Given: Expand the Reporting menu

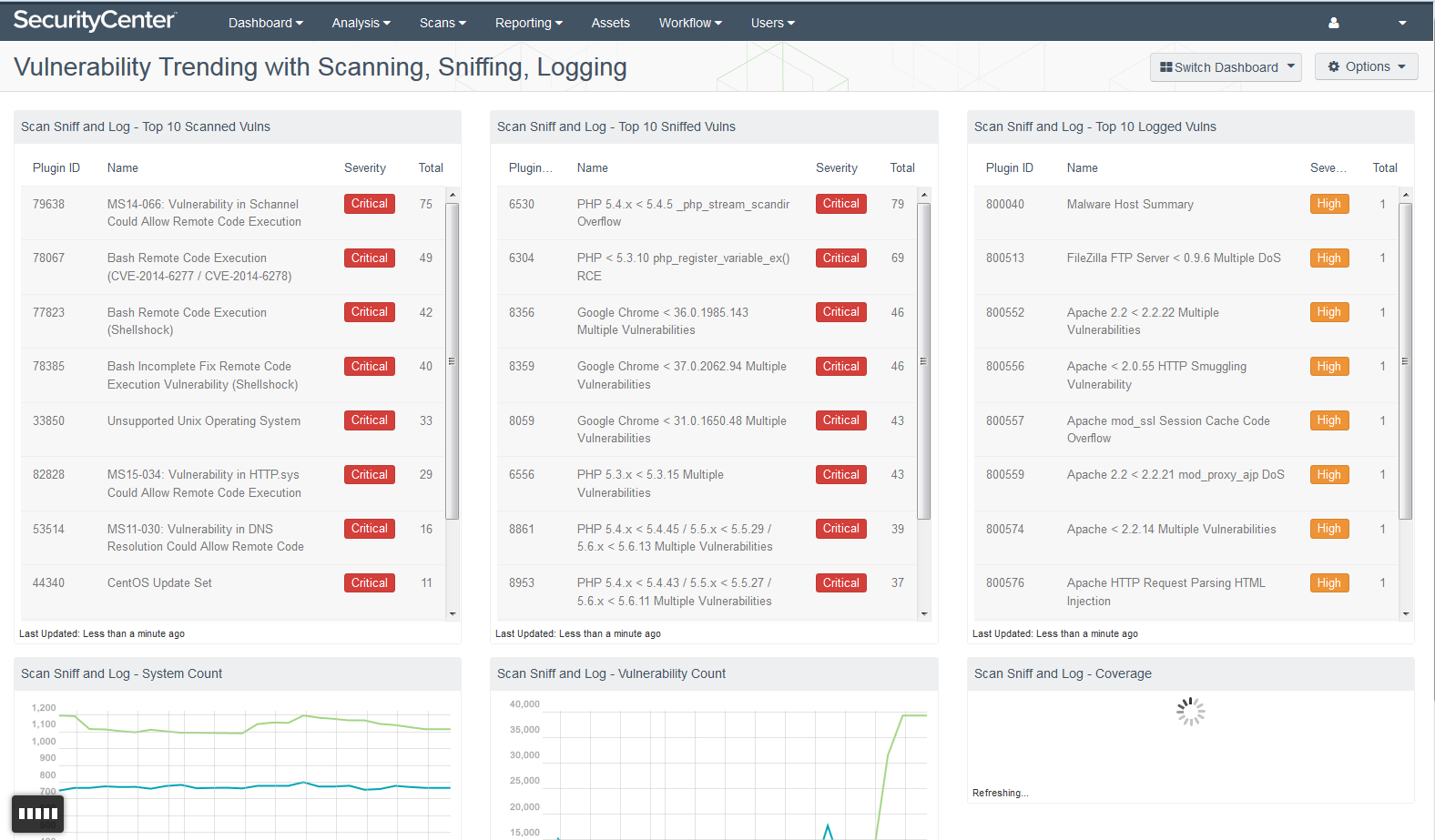Looking at the screenshot, I should [529, 23].
